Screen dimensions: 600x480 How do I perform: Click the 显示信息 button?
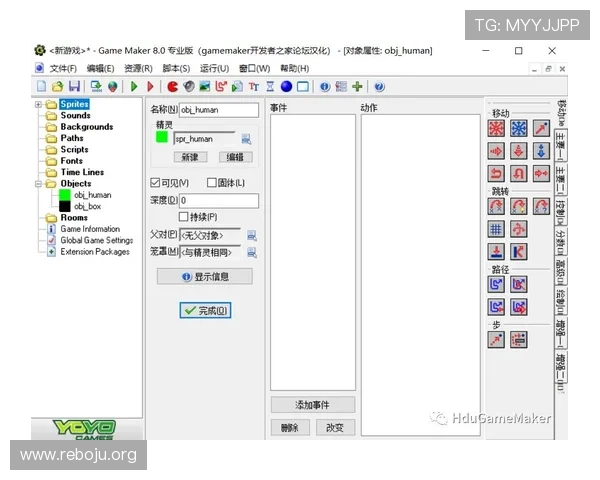[205, 276]
